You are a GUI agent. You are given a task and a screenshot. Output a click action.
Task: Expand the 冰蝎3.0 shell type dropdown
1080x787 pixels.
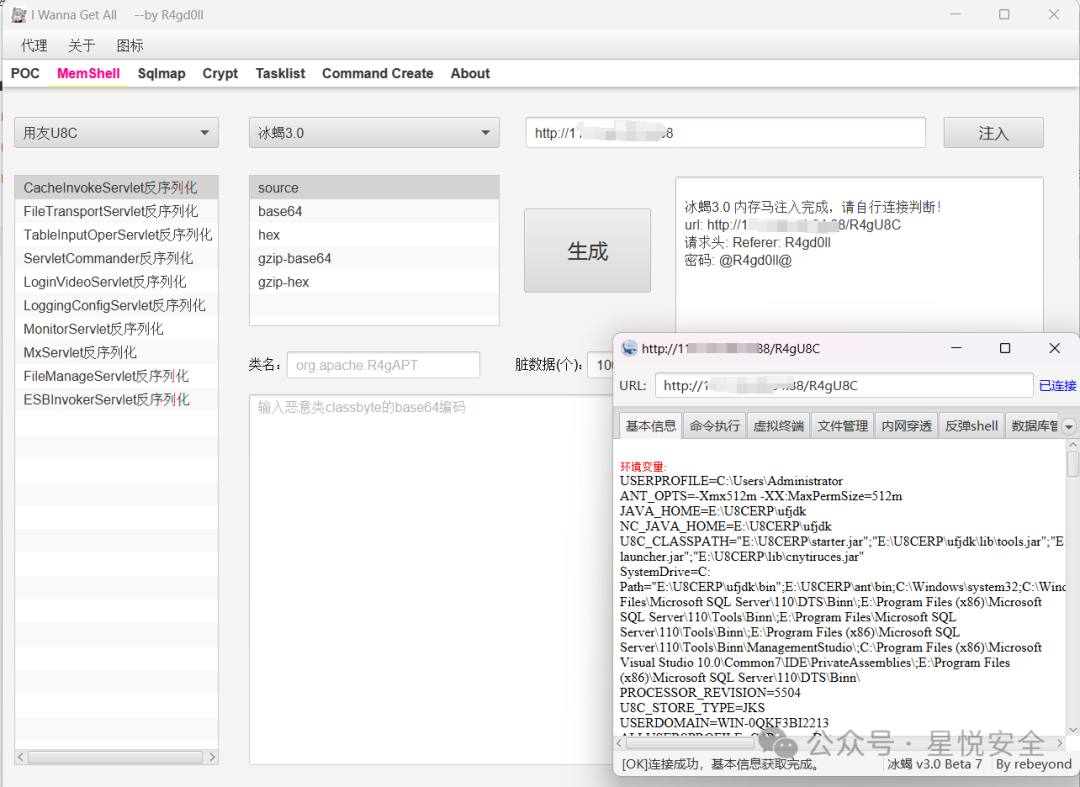tap(374, 132)
